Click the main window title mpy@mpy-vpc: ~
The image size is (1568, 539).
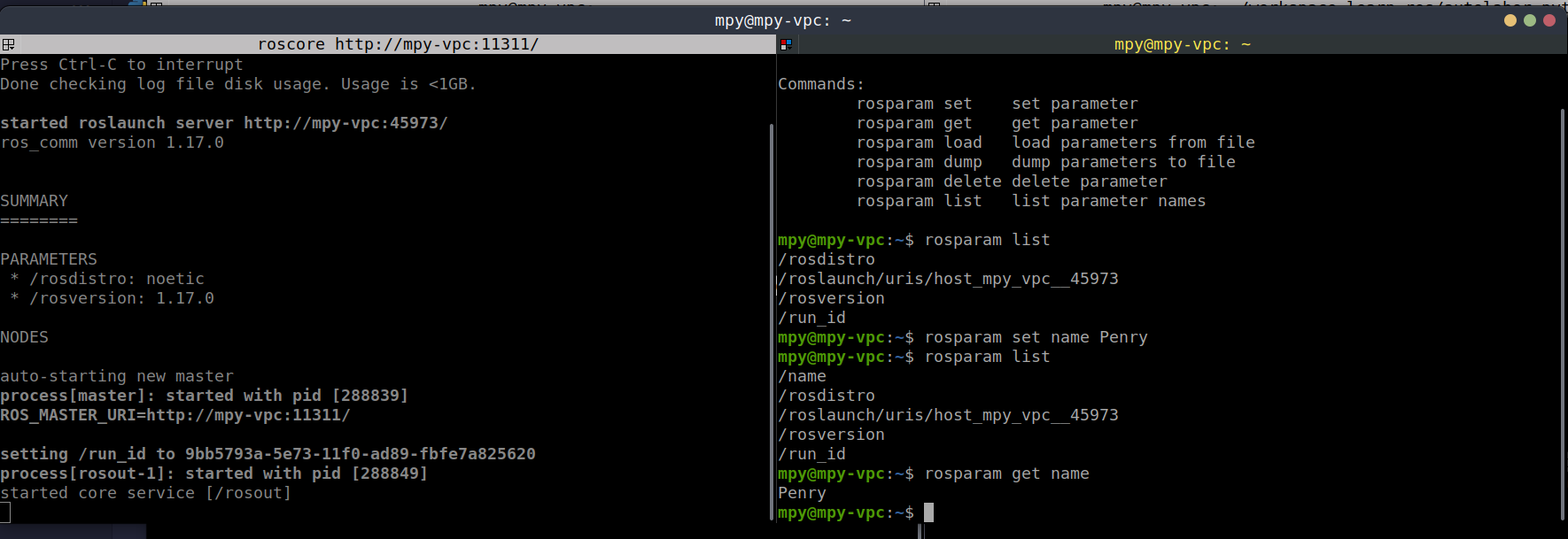coord(782,20)
